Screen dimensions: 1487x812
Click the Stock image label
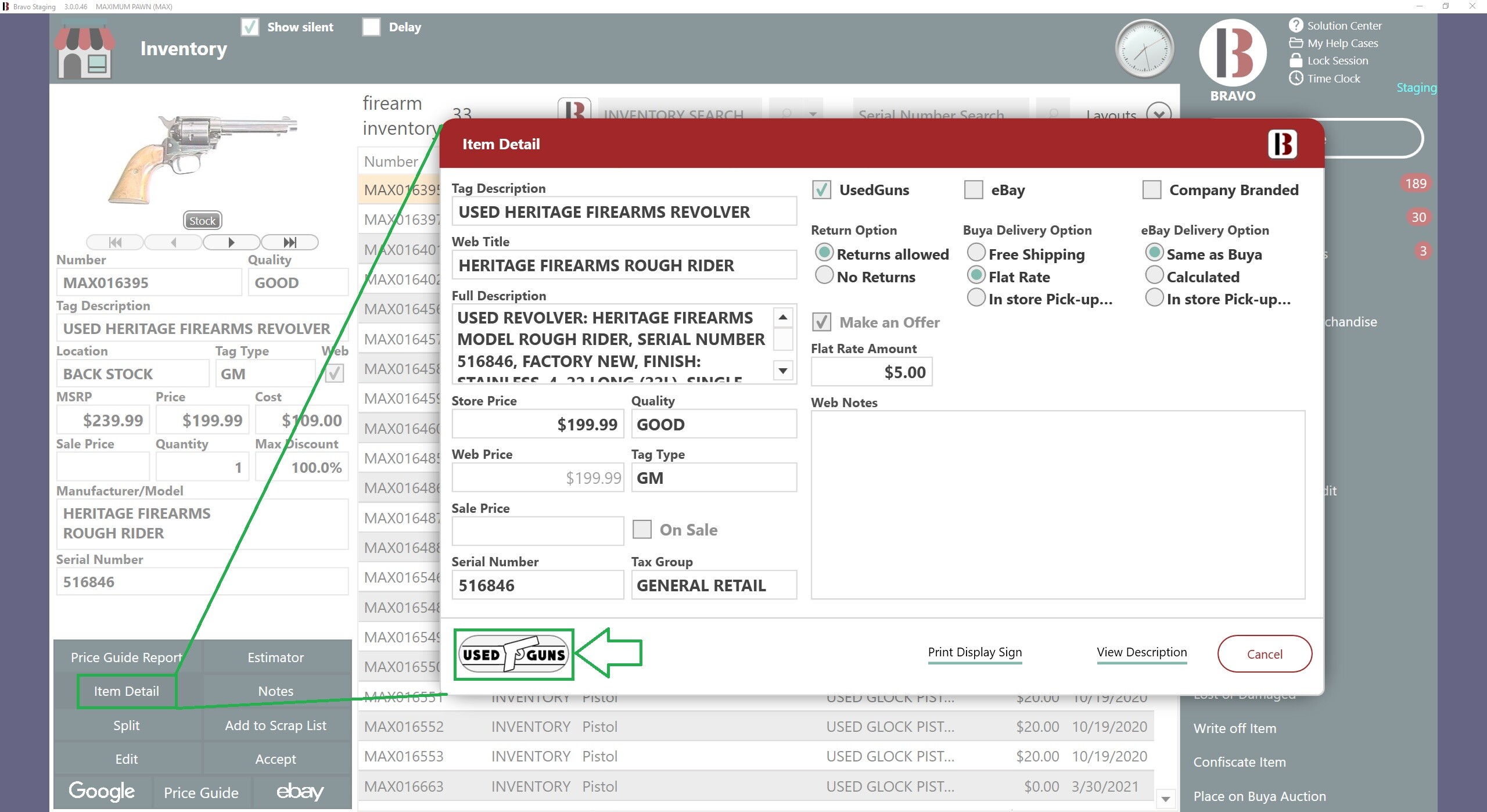tap(202, 221)
